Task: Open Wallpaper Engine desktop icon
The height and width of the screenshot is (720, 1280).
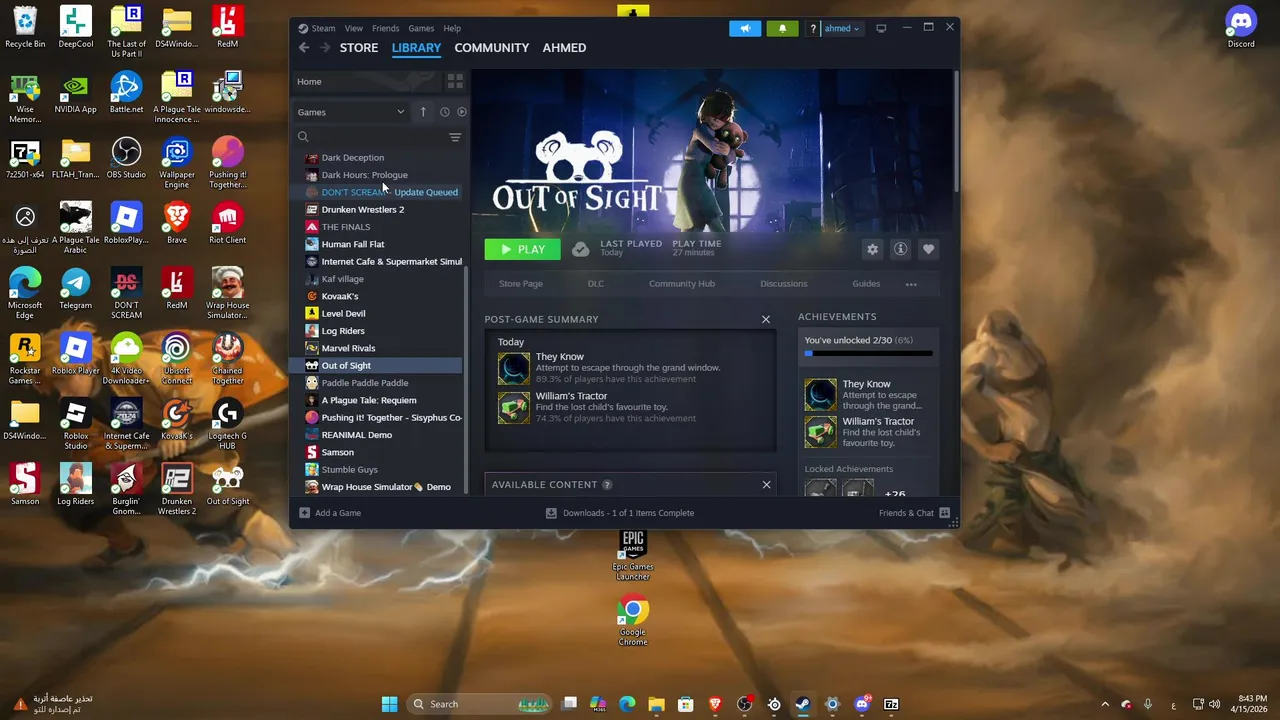Action: 177,163
